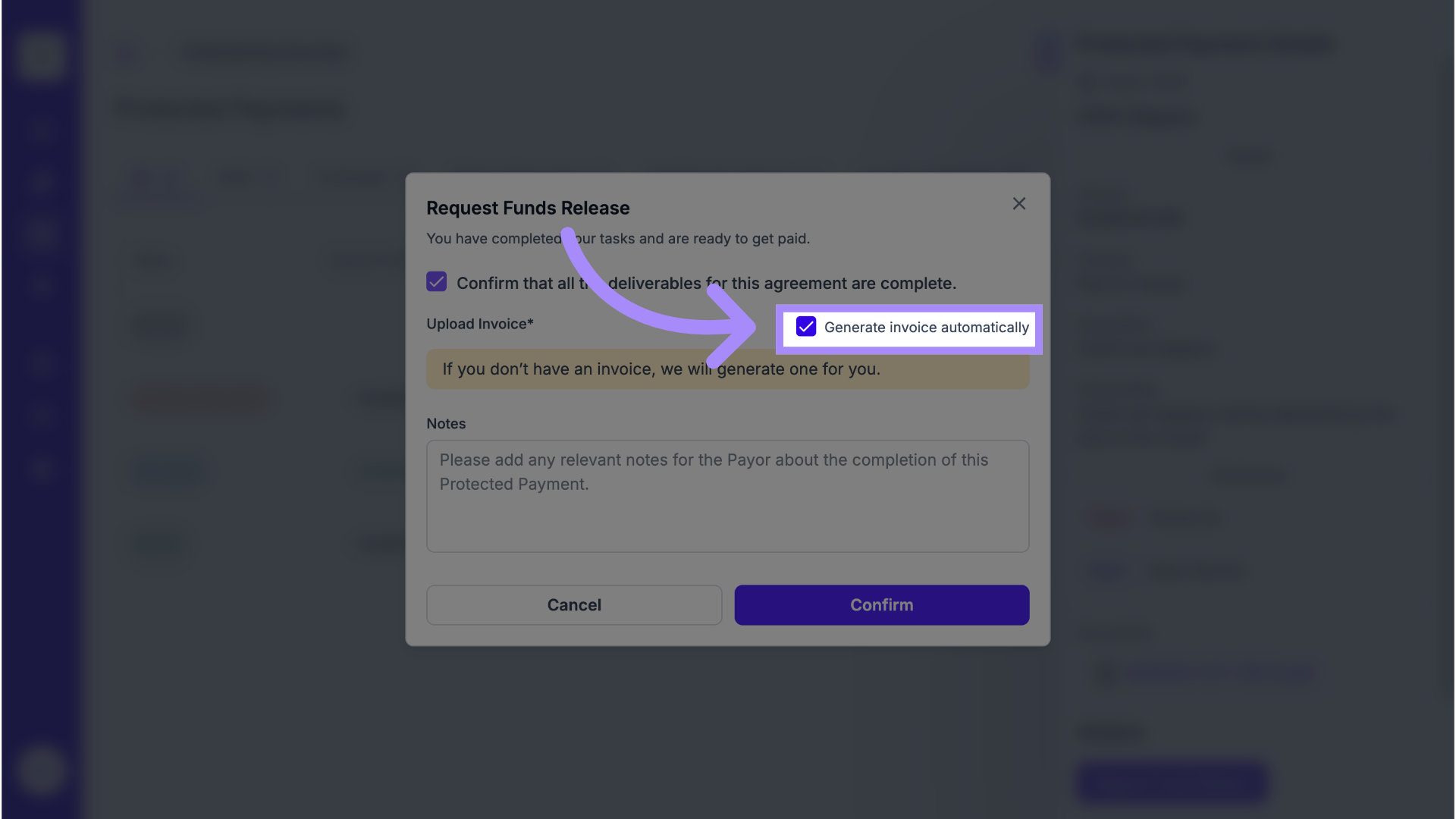
Task: Click the blurred back arrow beside the page header
Action: click(125, 54)
